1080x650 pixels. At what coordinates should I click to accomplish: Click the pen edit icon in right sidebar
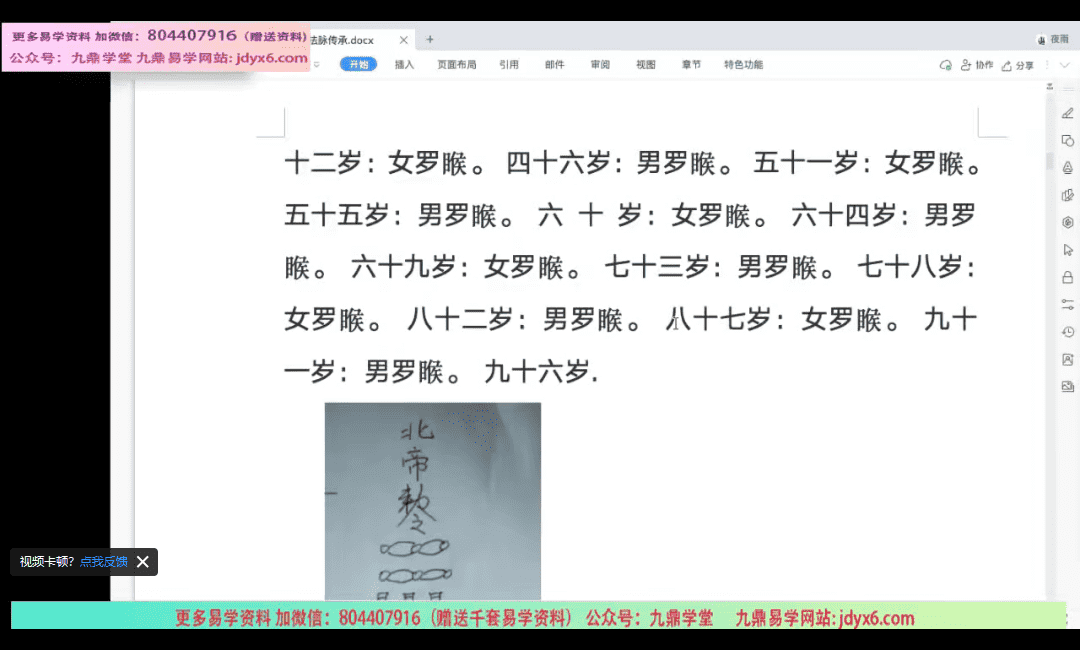click(1067, 114)
